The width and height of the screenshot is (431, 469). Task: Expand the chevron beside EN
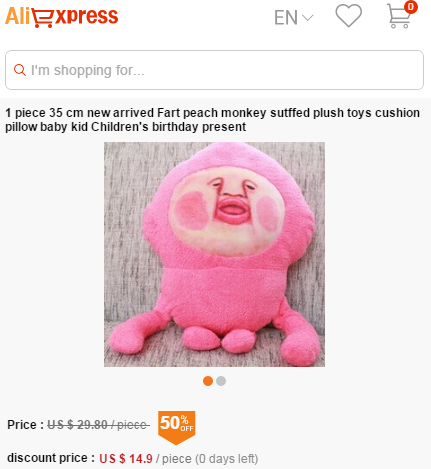tap(307, 18)
